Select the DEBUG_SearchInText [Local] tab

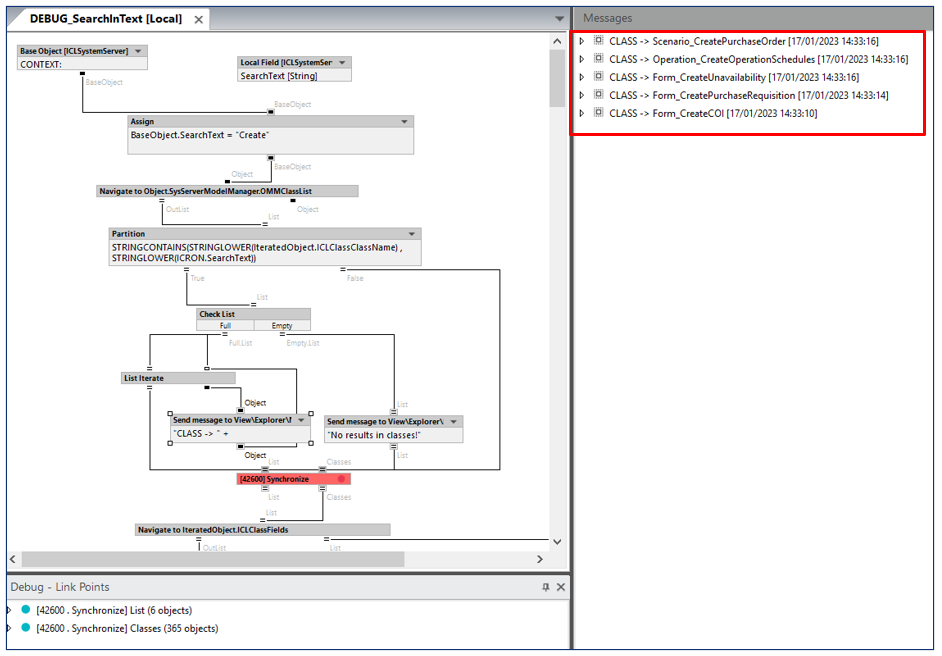point(106,19)
